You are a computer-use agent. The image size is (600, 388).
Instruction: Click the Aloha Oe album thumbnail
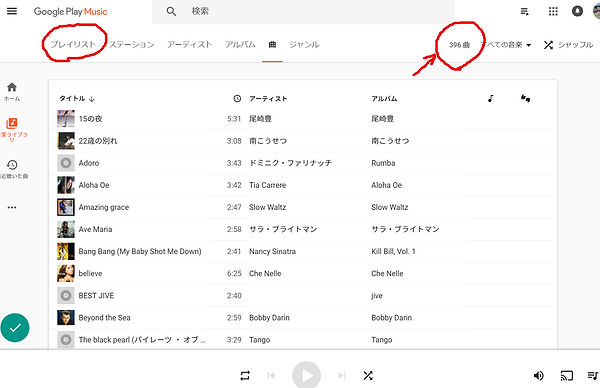[66, 185]
